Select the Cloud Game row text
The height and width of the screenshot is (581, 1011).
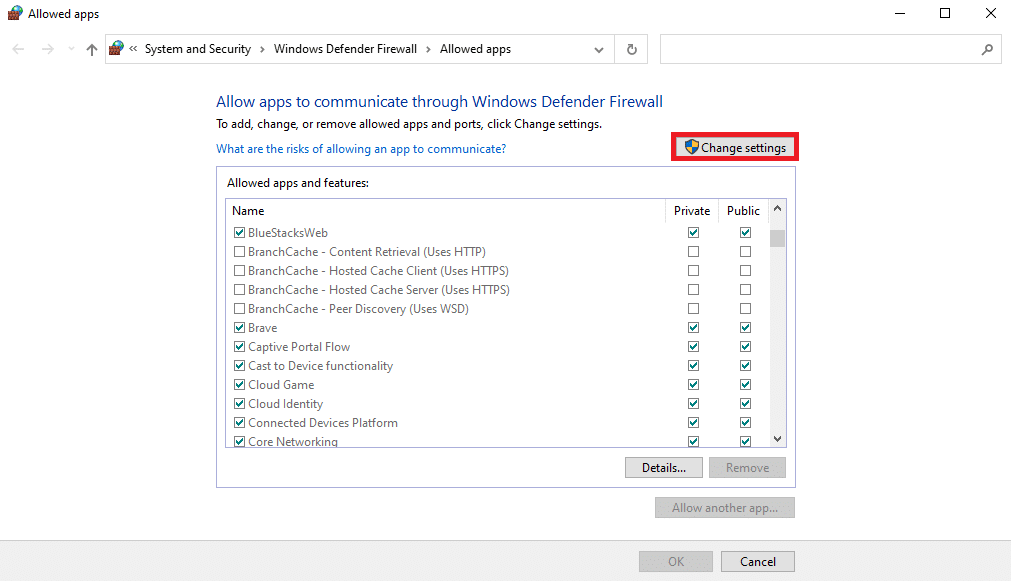tap(281, 385)
